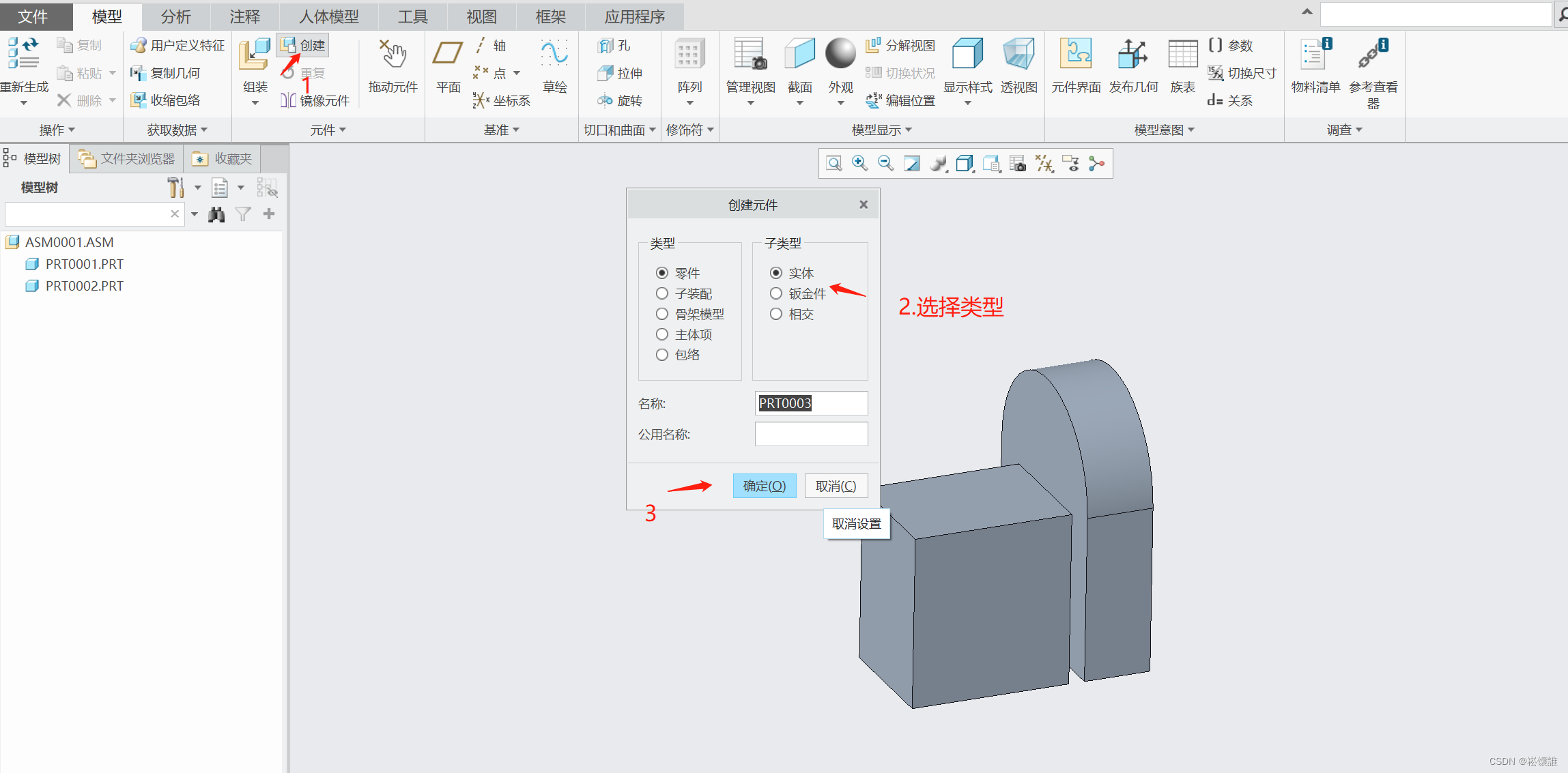
Task: Click the 创建 (Create) component icon
Action: (289, 45)
